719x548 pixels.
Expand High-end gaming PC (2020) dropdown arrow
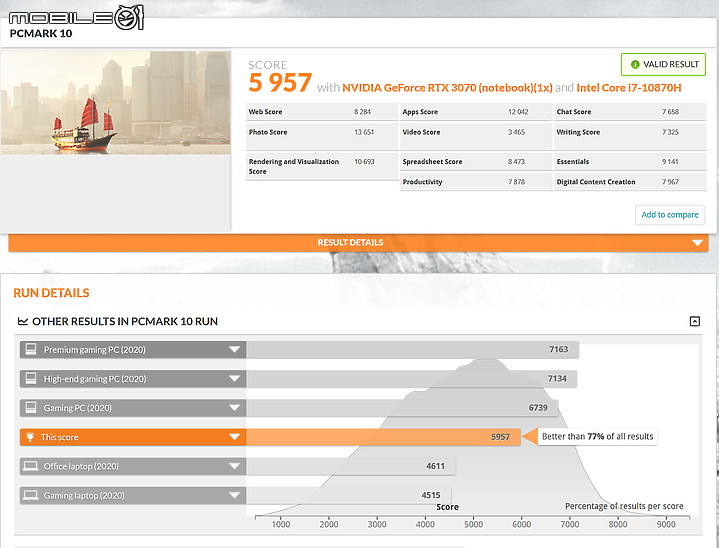pyautogui.click(x=234, y=379)
